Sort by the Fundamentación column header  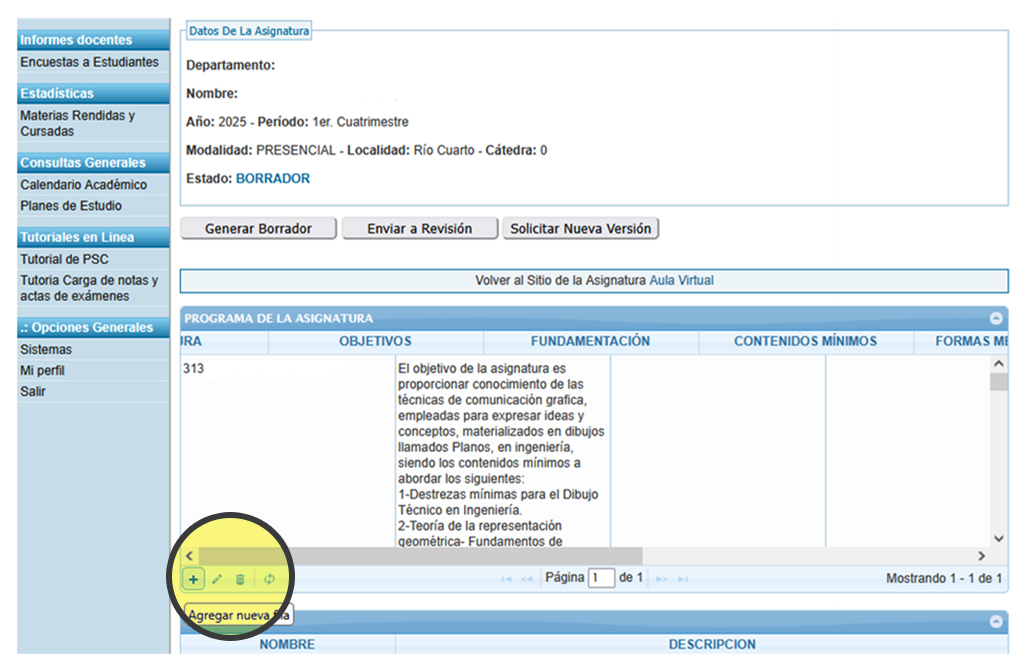click(x=590, y=341)
